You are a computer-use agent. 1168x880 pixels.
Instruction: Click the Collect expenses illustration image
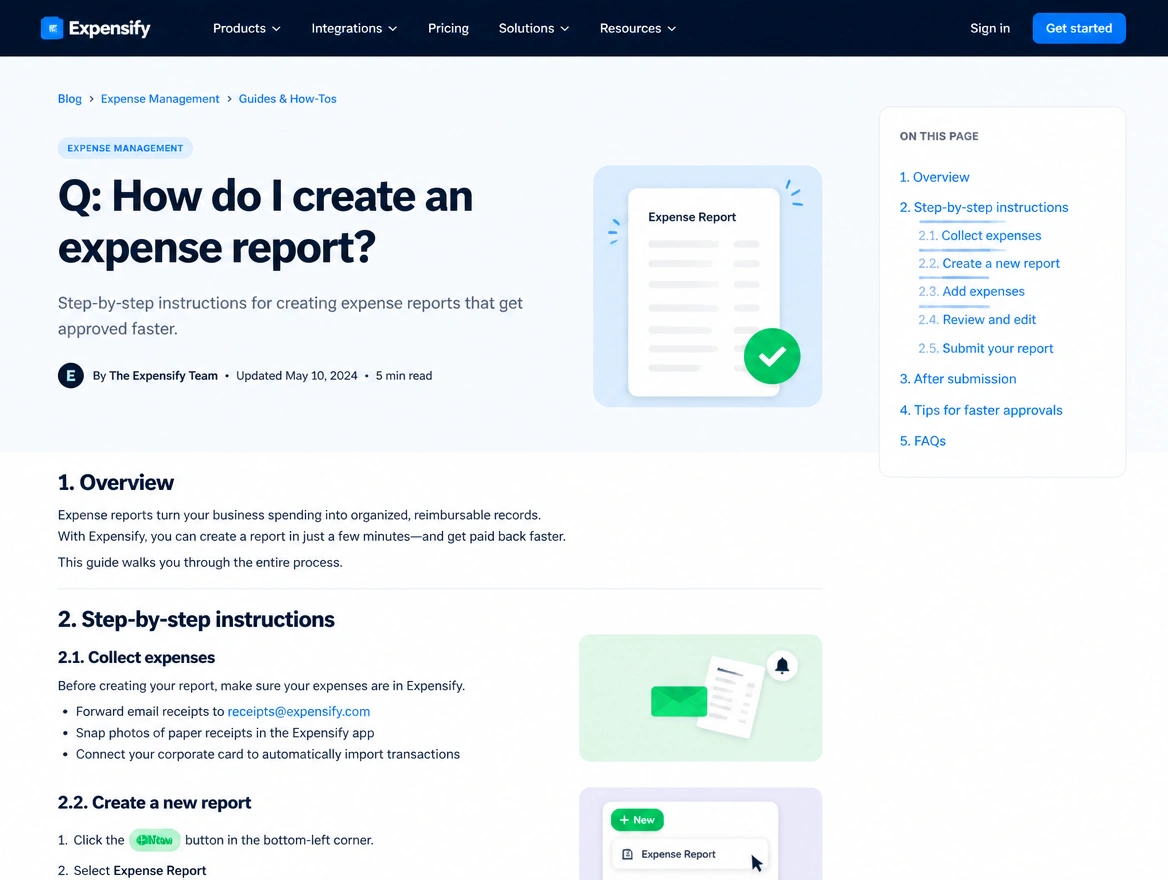(700, 697)
